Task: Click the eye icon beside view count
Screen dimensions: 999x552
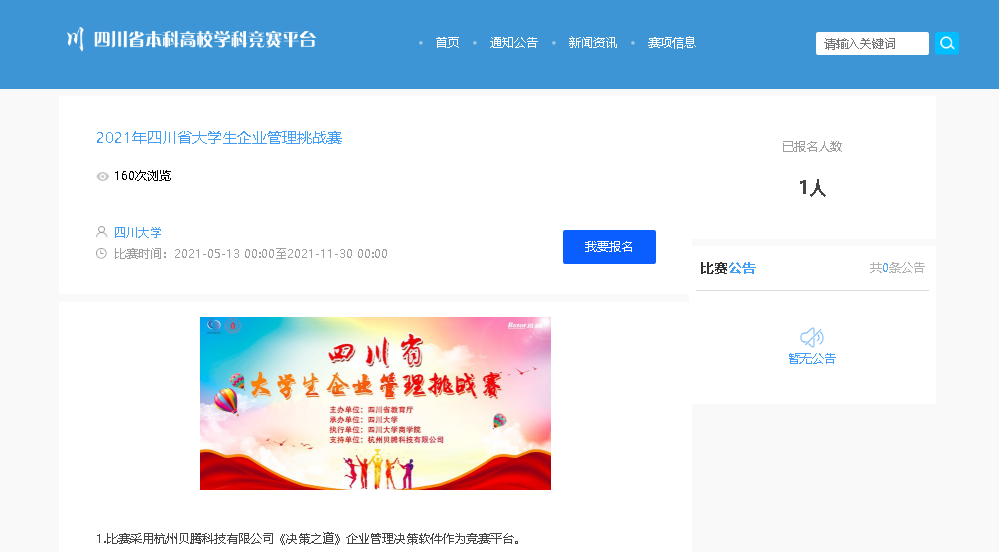Action: click(x=102, y=177)
